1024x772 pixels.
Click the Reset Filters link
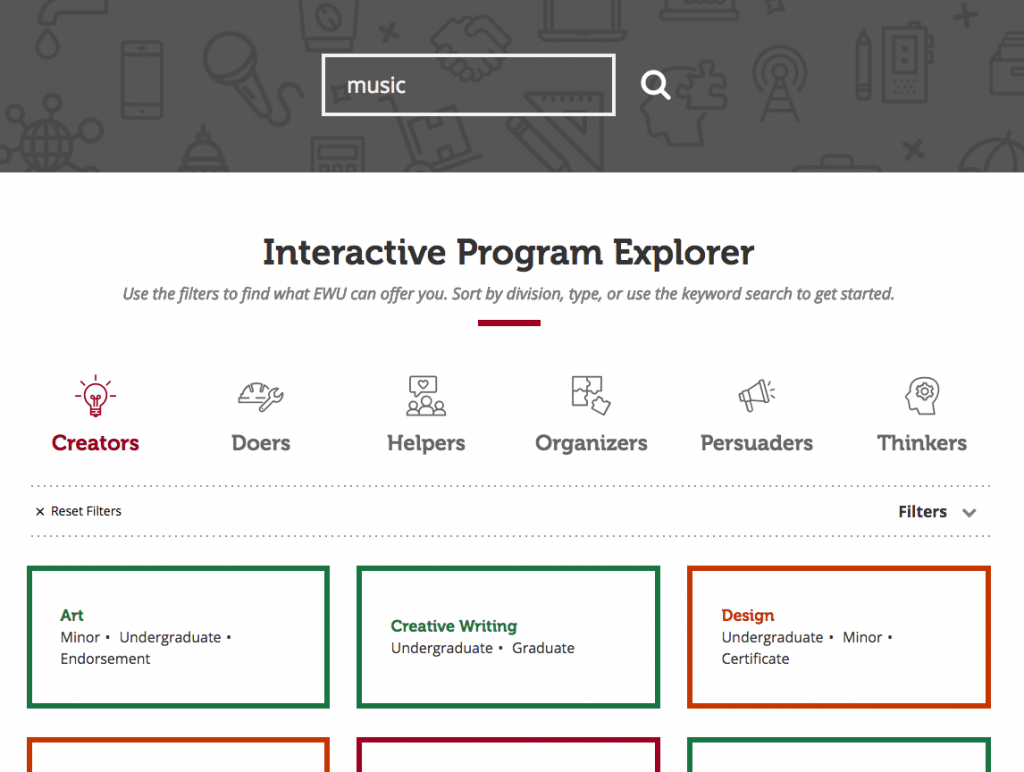86,512
